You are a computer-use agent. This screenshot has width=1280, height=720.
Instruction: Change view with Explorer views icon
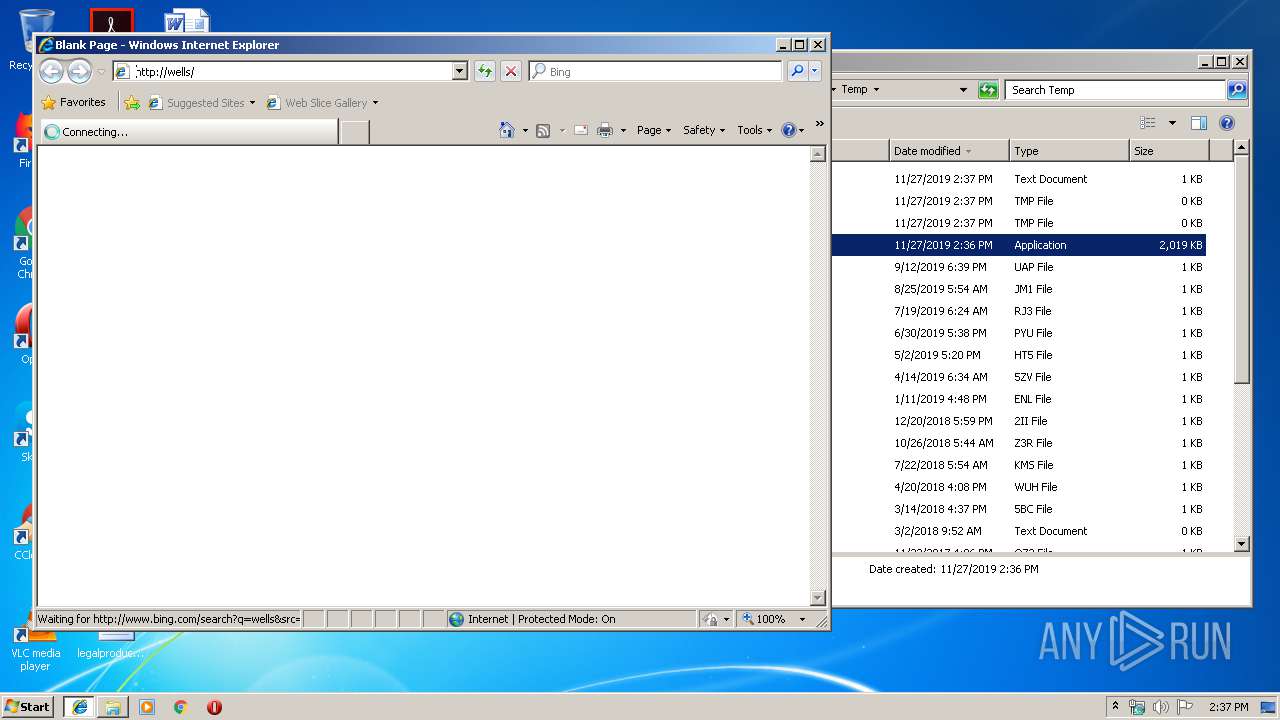coord(1148,123)
